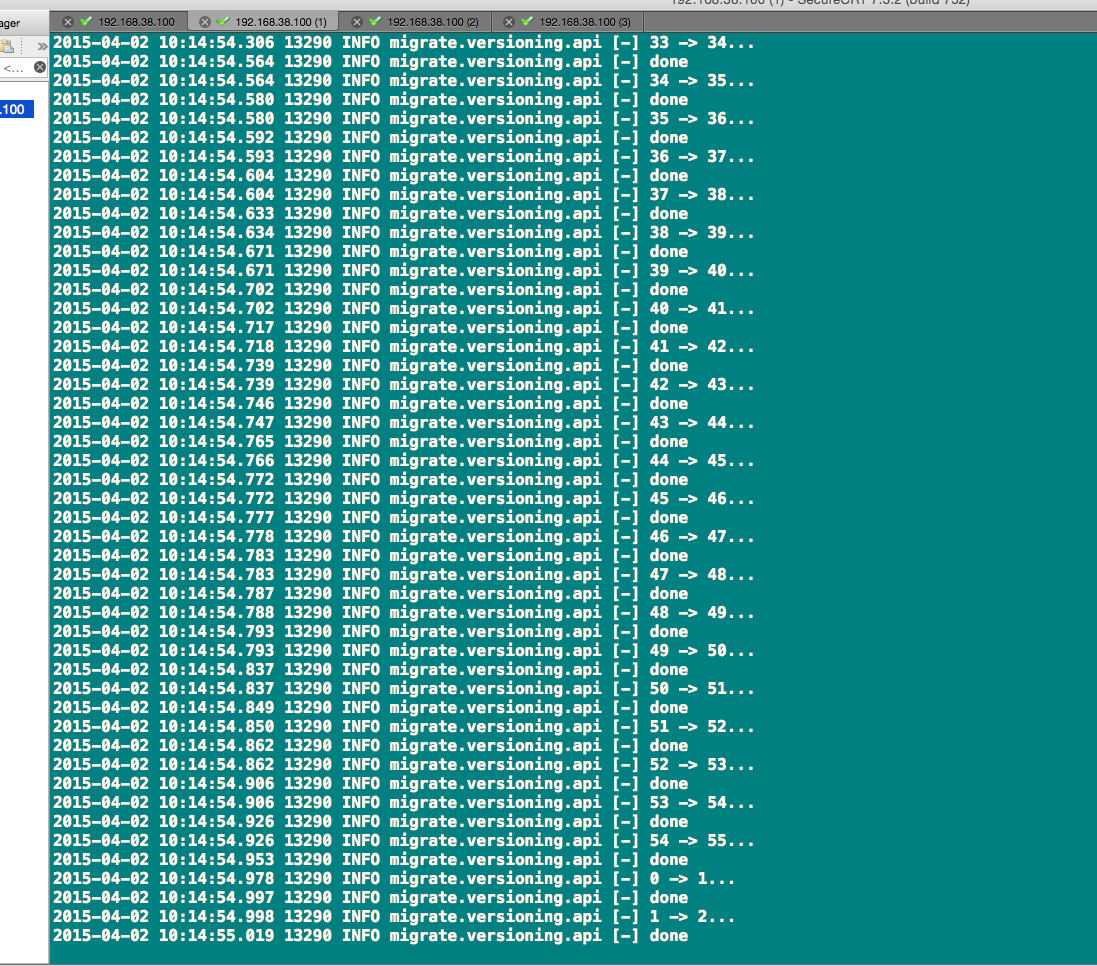1097x966 pixels.
Task: Click the log line '33 -> 34...'
Action: [x=404, y=43]
